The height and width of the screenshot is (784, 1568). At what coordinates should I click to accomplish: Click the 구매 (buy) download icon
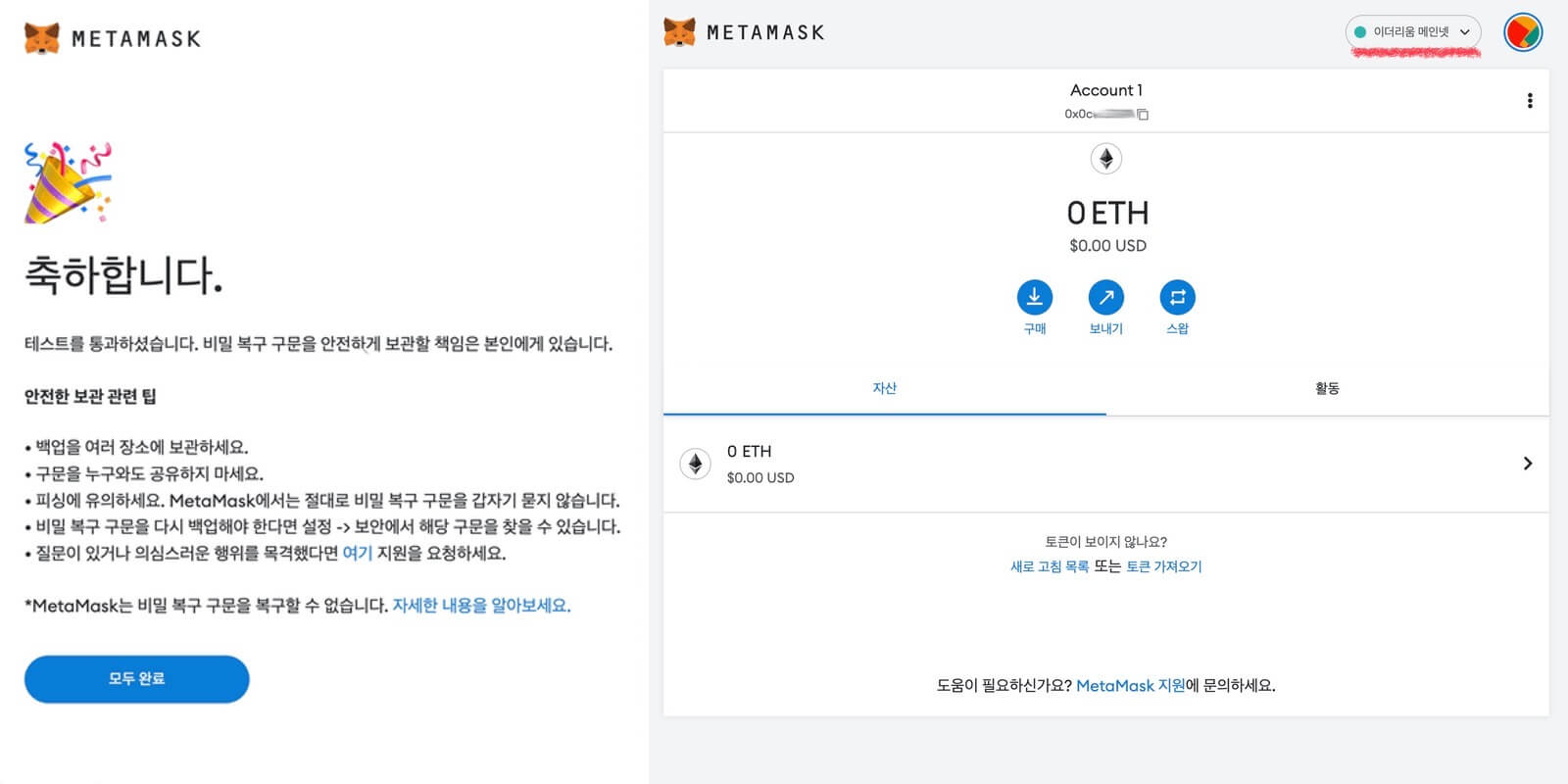(x=1035, y=297)
